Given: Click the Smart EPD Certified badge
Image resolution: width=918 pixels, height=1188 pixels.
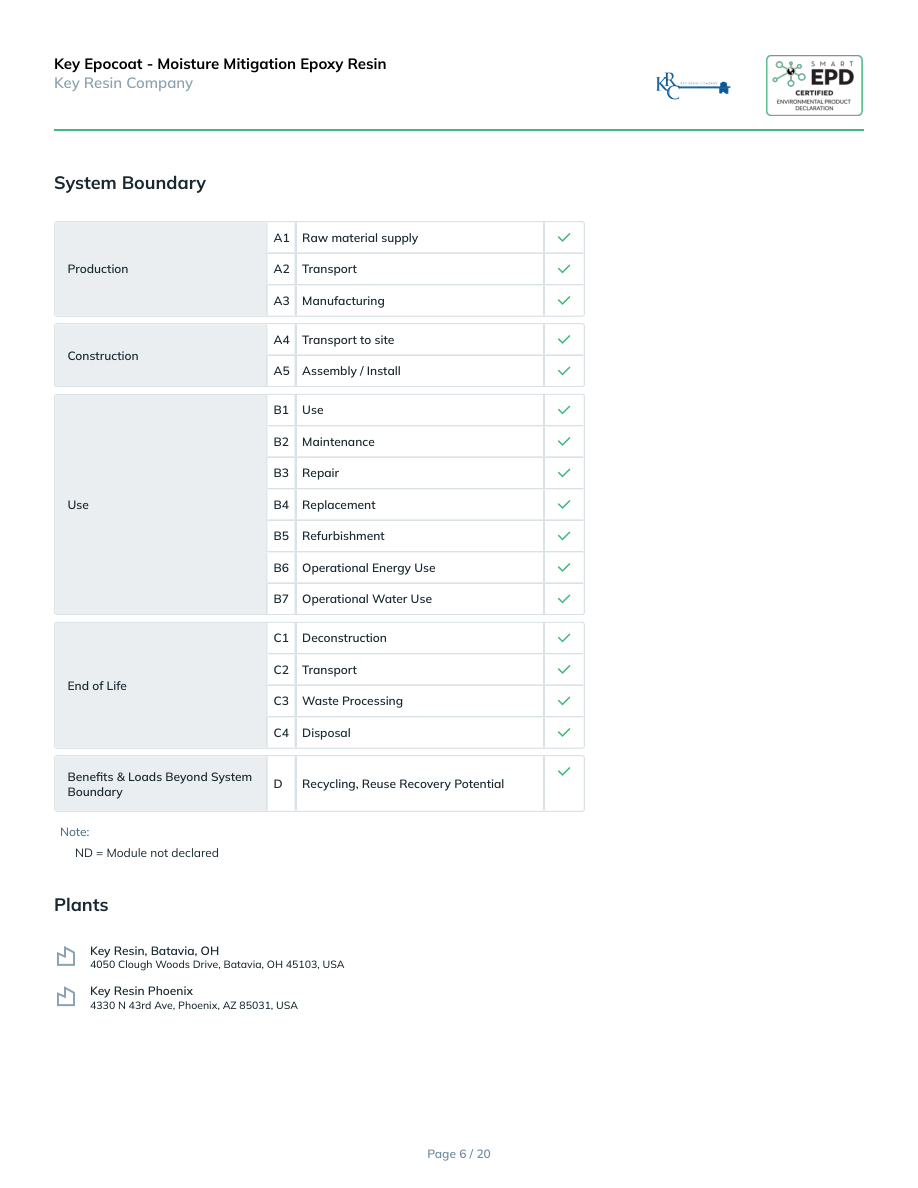Looking at the screenshot, I should tap(814, 86).
